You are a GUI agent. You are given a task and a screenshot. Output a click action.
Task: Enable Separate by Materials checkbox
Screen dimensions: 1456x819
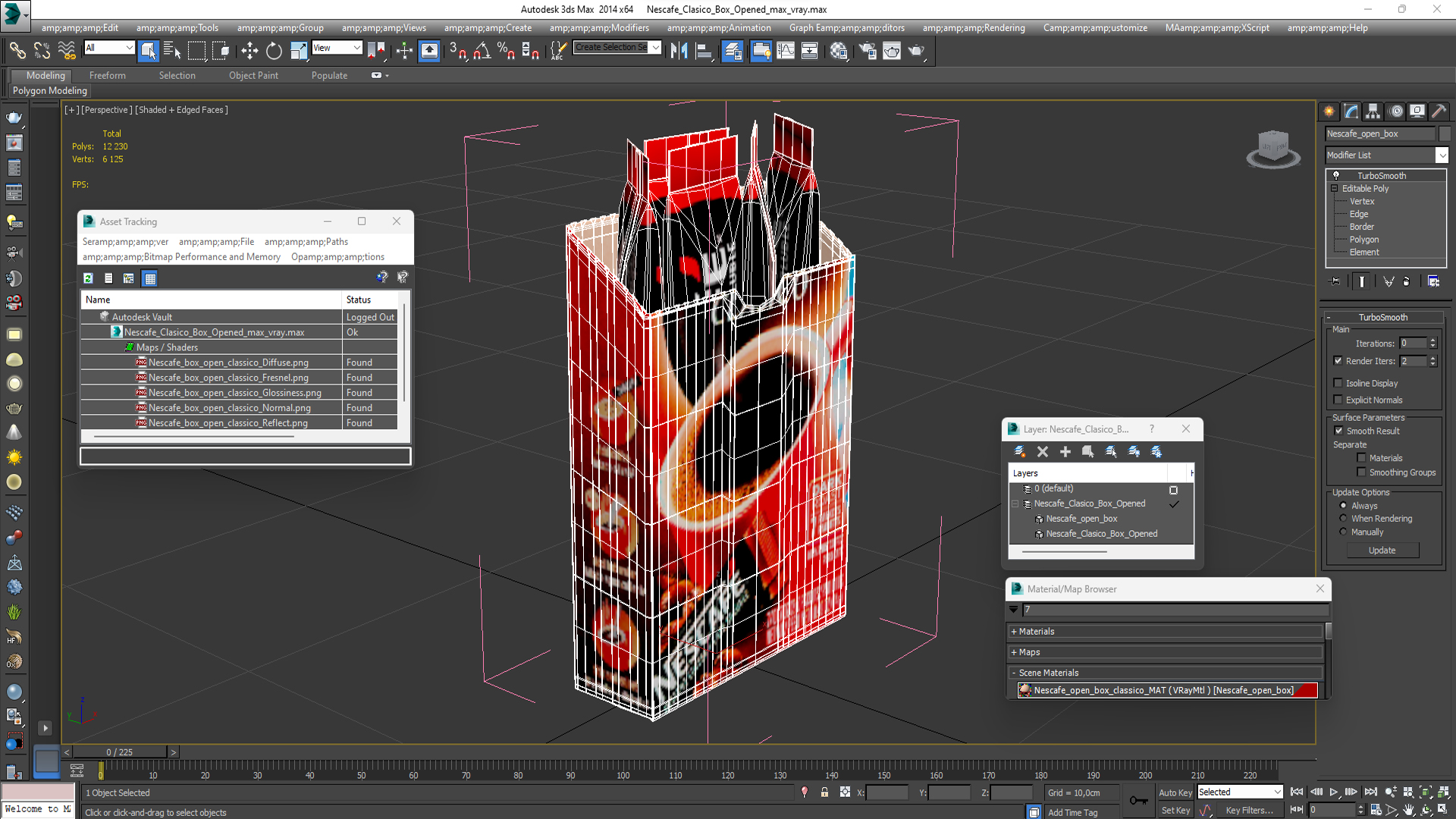[x=1361, y=458]
